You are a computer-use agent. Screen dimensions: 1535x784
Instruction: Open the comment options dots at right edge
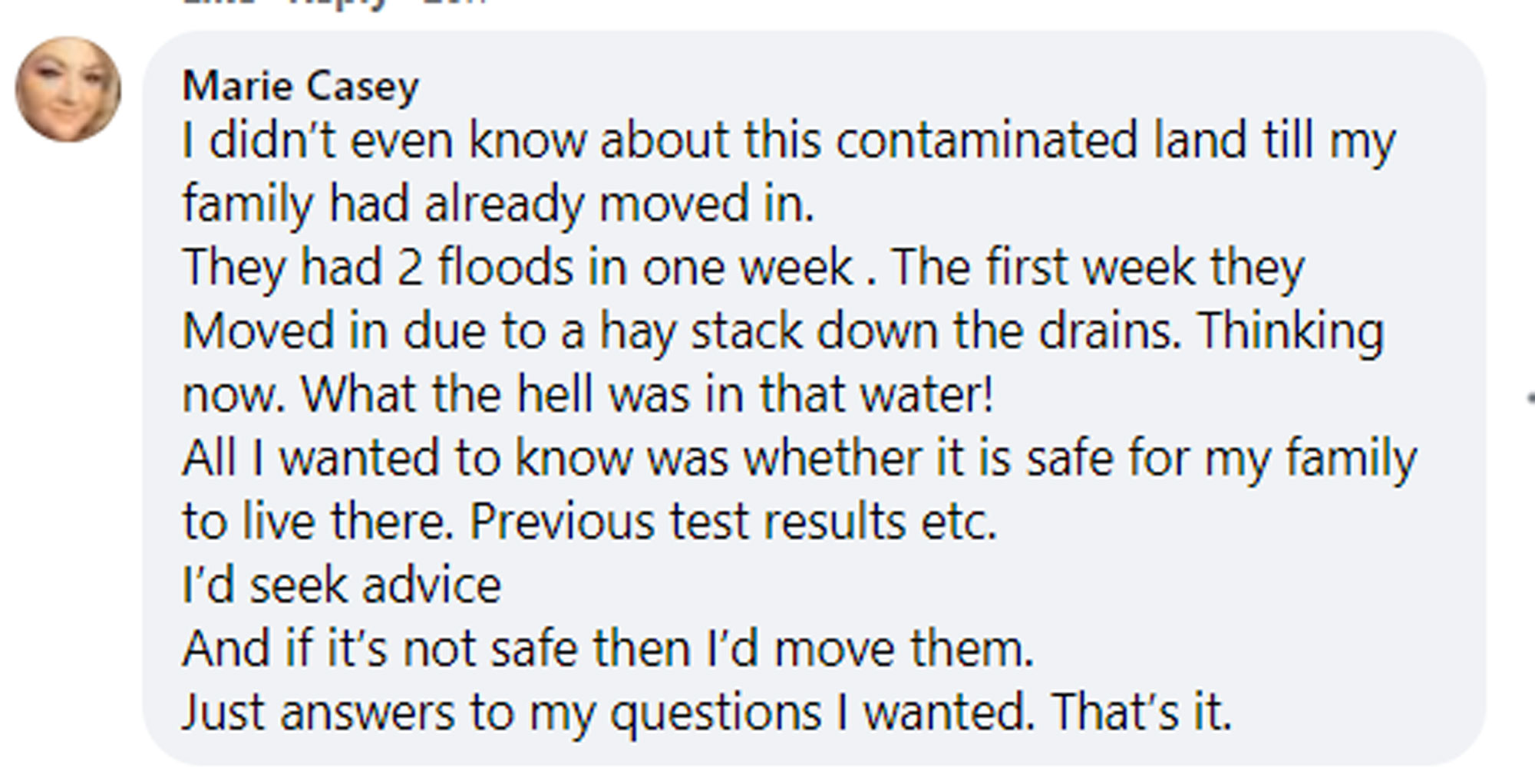point(1530,397)
